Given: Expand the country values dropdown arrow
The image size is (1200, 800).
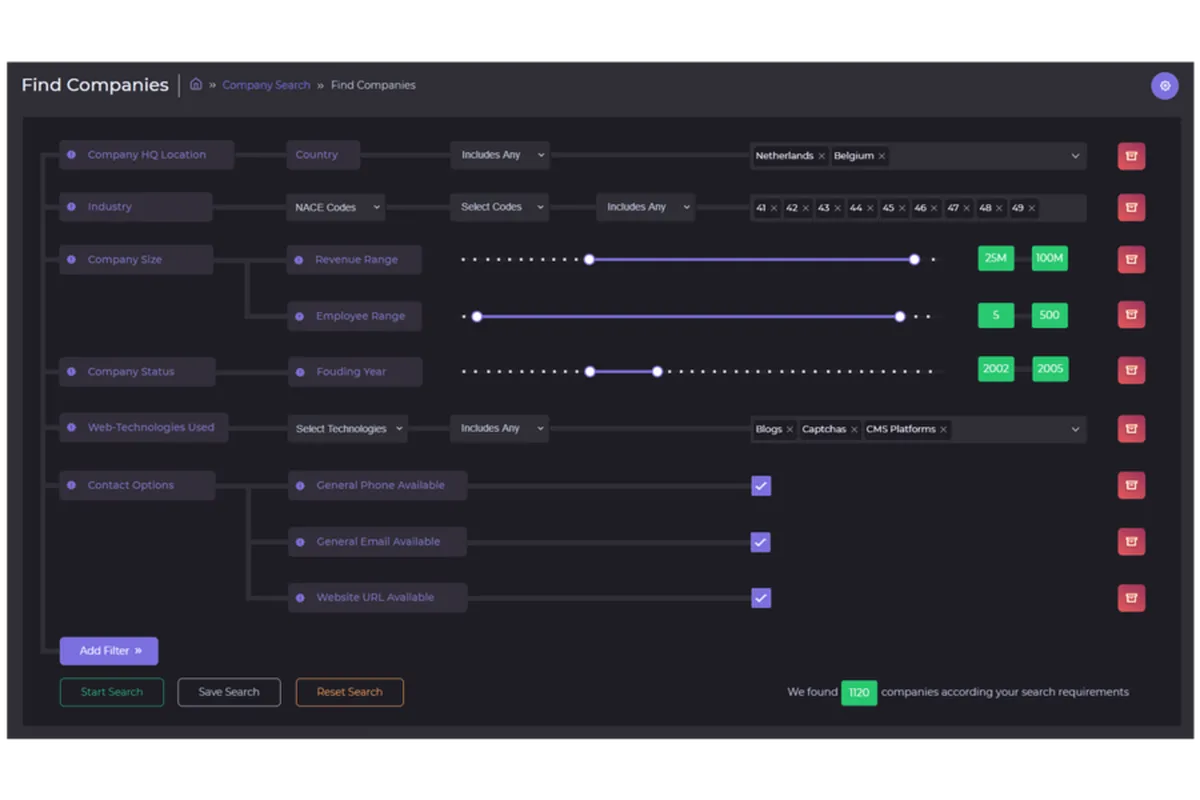Looking at the screenshot, I should [x=1076, y=156].
